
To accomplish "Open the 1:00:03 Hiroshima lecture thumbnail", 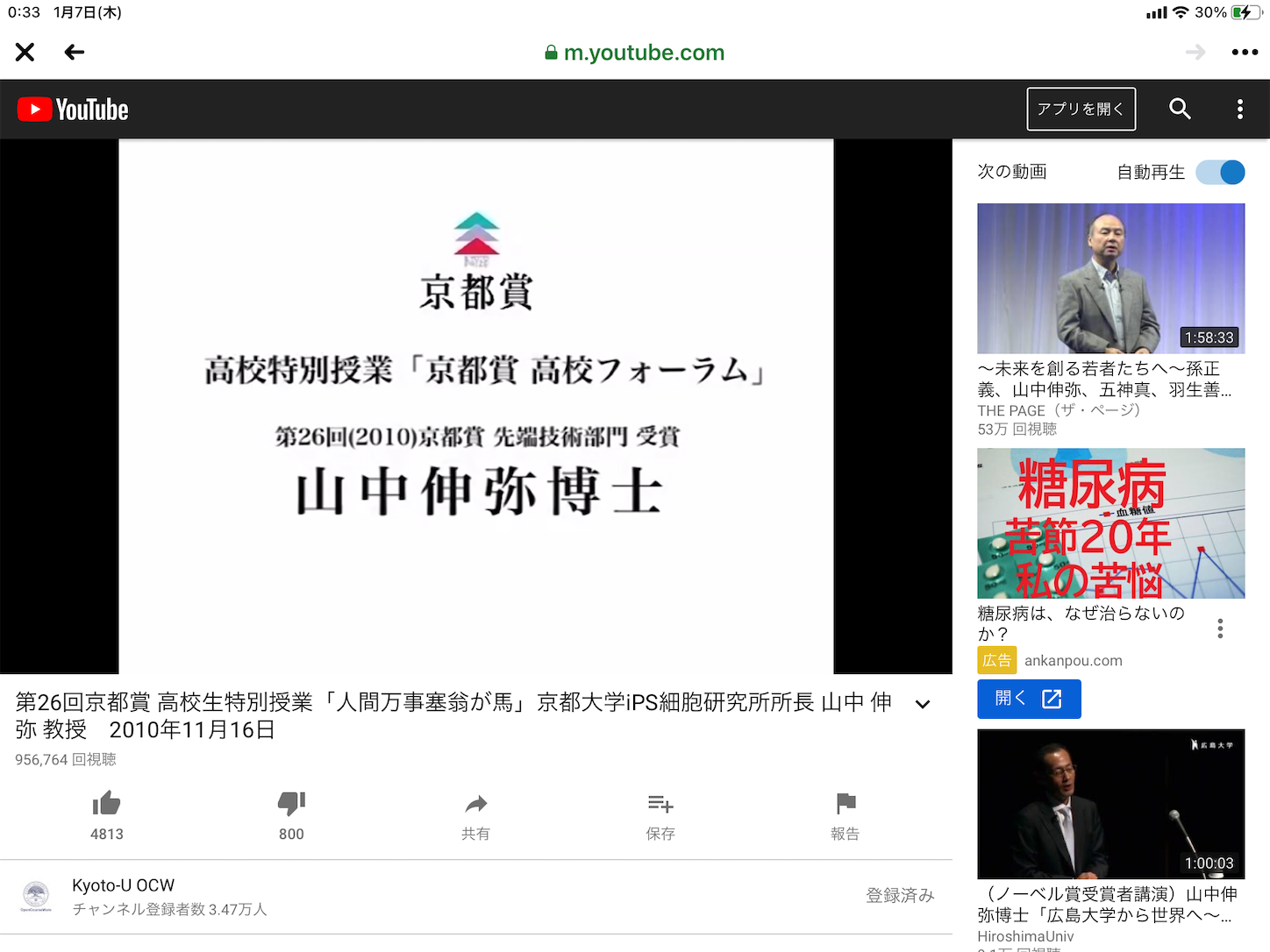I will 1111,804.
